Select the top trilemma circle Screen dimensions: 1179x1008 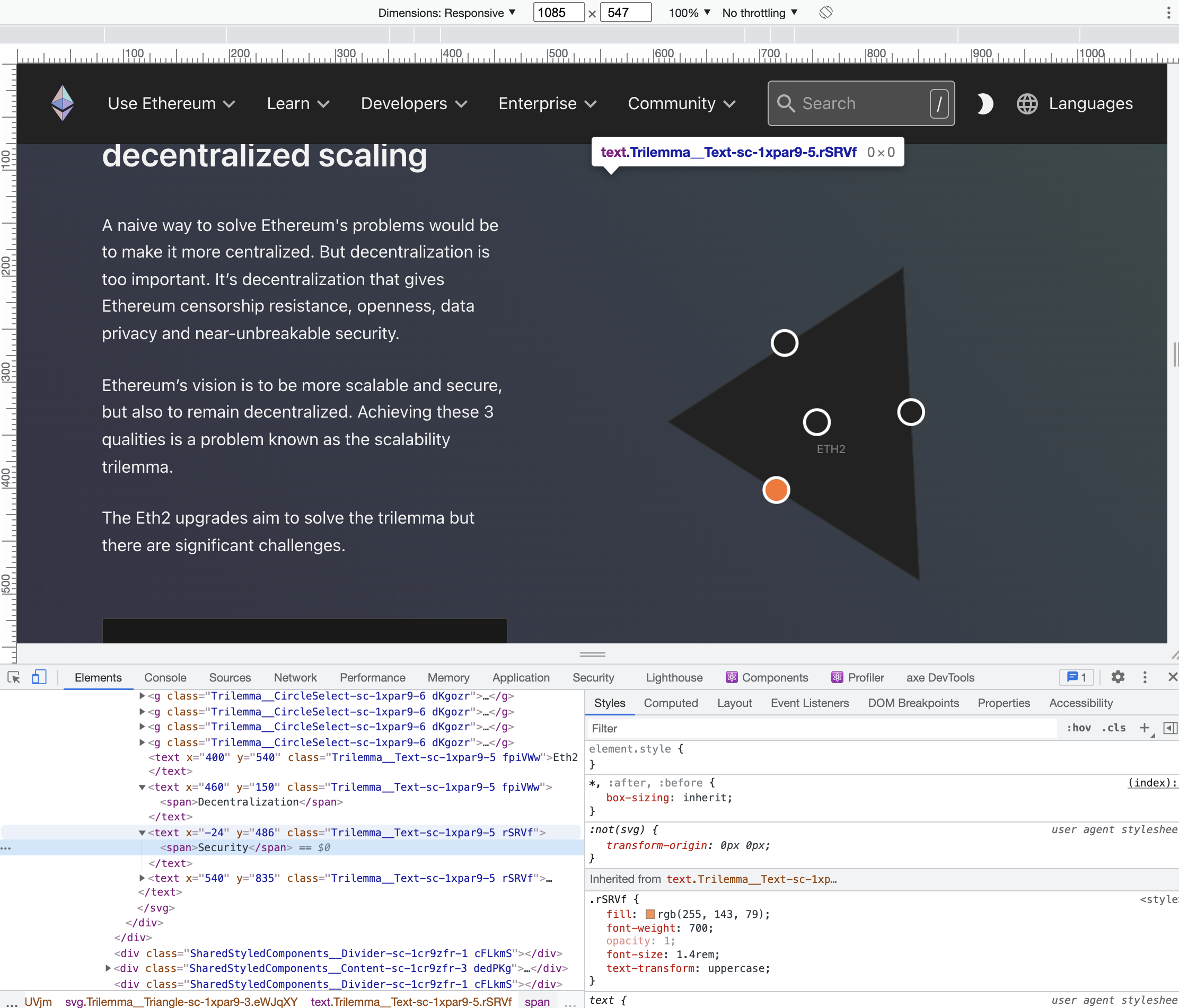tap(784, 343)
